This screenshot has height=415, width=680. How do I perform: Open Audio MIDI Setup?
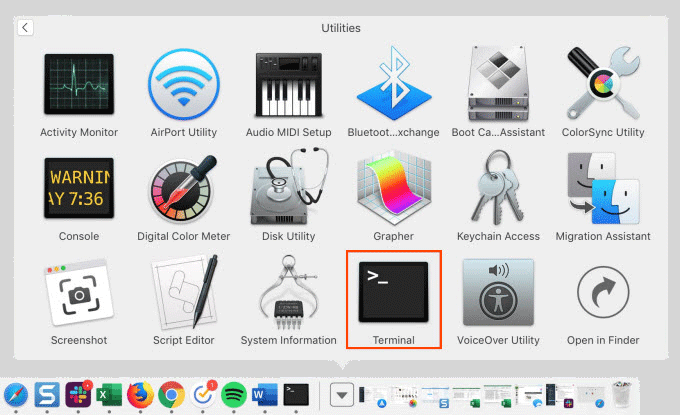coord(288,85)
